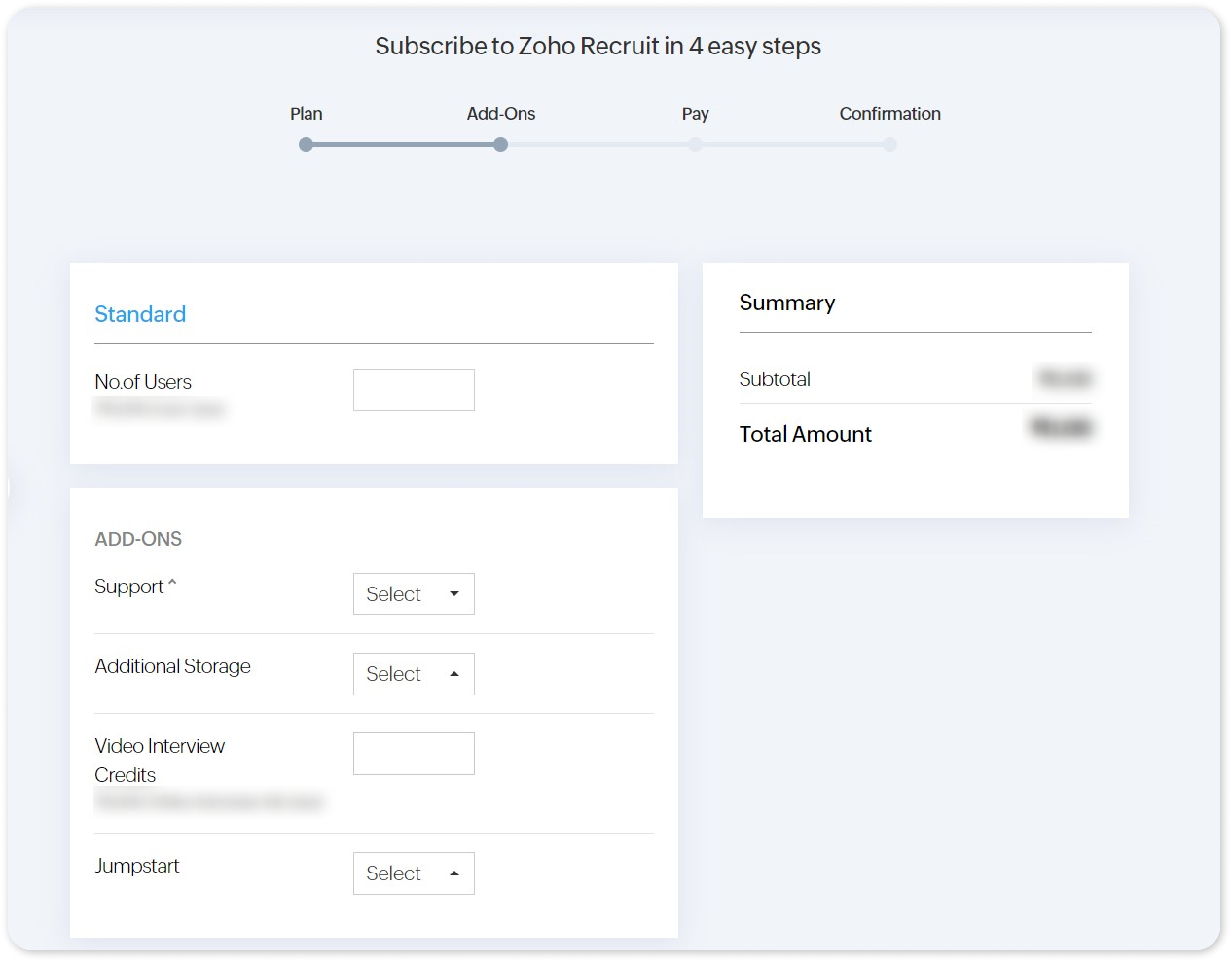Image resolution: width=1232 pixels, height=962 pixels.
Task: Select the Plan step label
Action: pyautogui.click(x=306, y=114)
